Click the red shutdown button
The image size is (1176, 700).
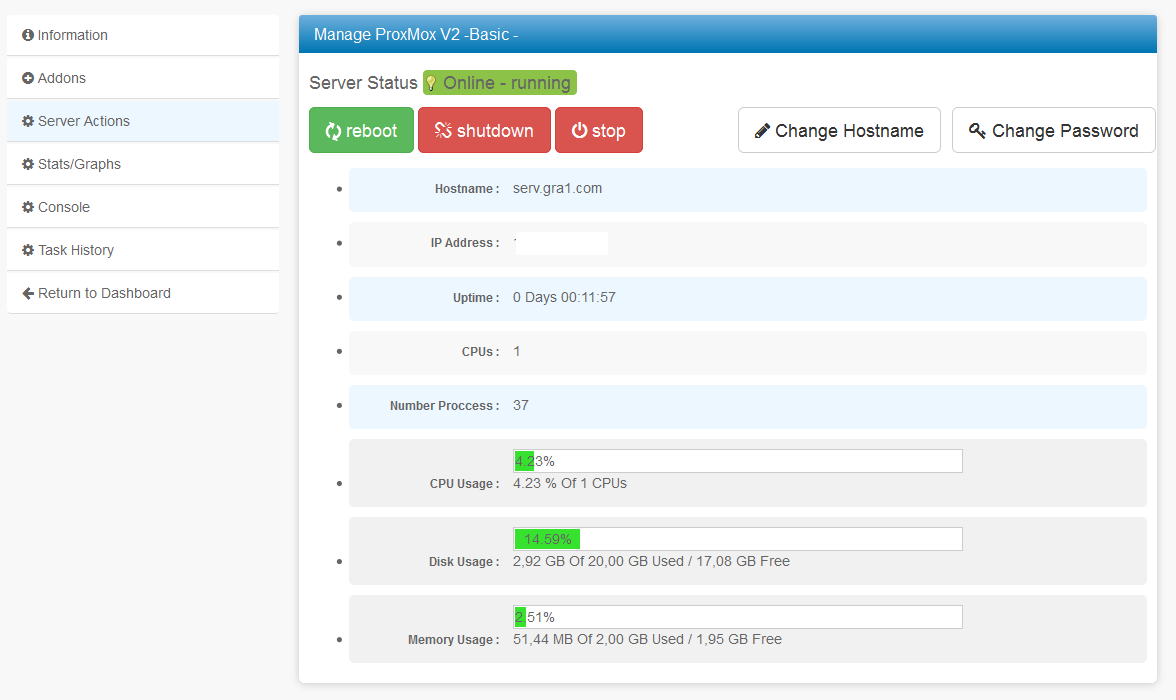484,130
